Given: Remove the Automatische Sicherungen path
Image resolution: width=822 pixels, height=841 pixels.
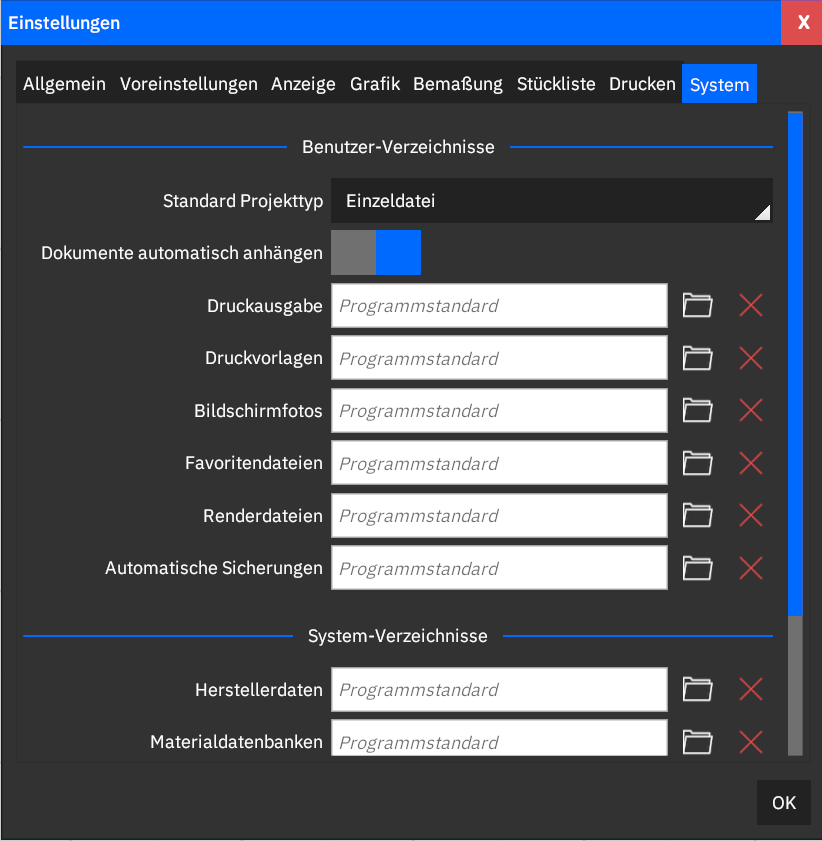Looking at the screenshot, I should pyautogui.click(x=751, y=569).
